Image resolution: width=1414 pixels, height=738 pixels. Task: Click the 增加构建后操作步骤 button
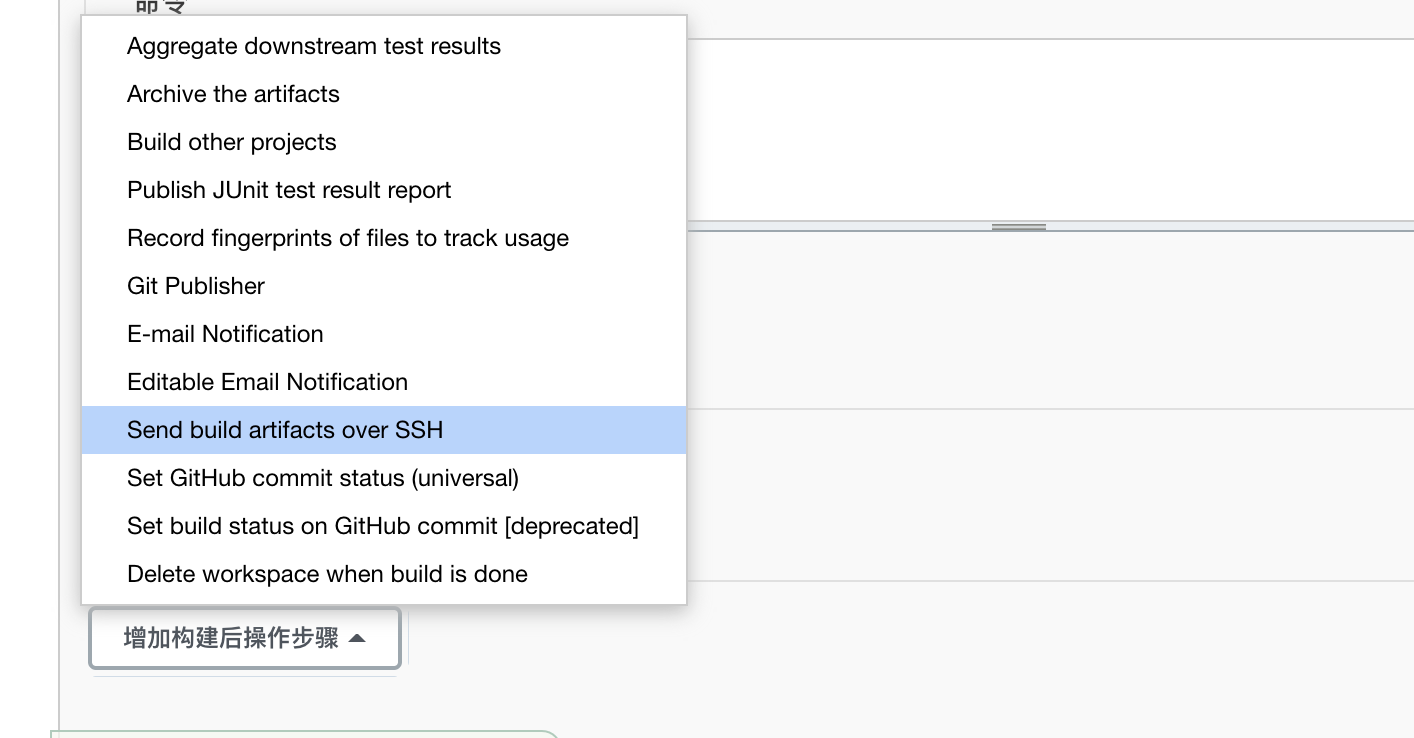pos(230,638)
